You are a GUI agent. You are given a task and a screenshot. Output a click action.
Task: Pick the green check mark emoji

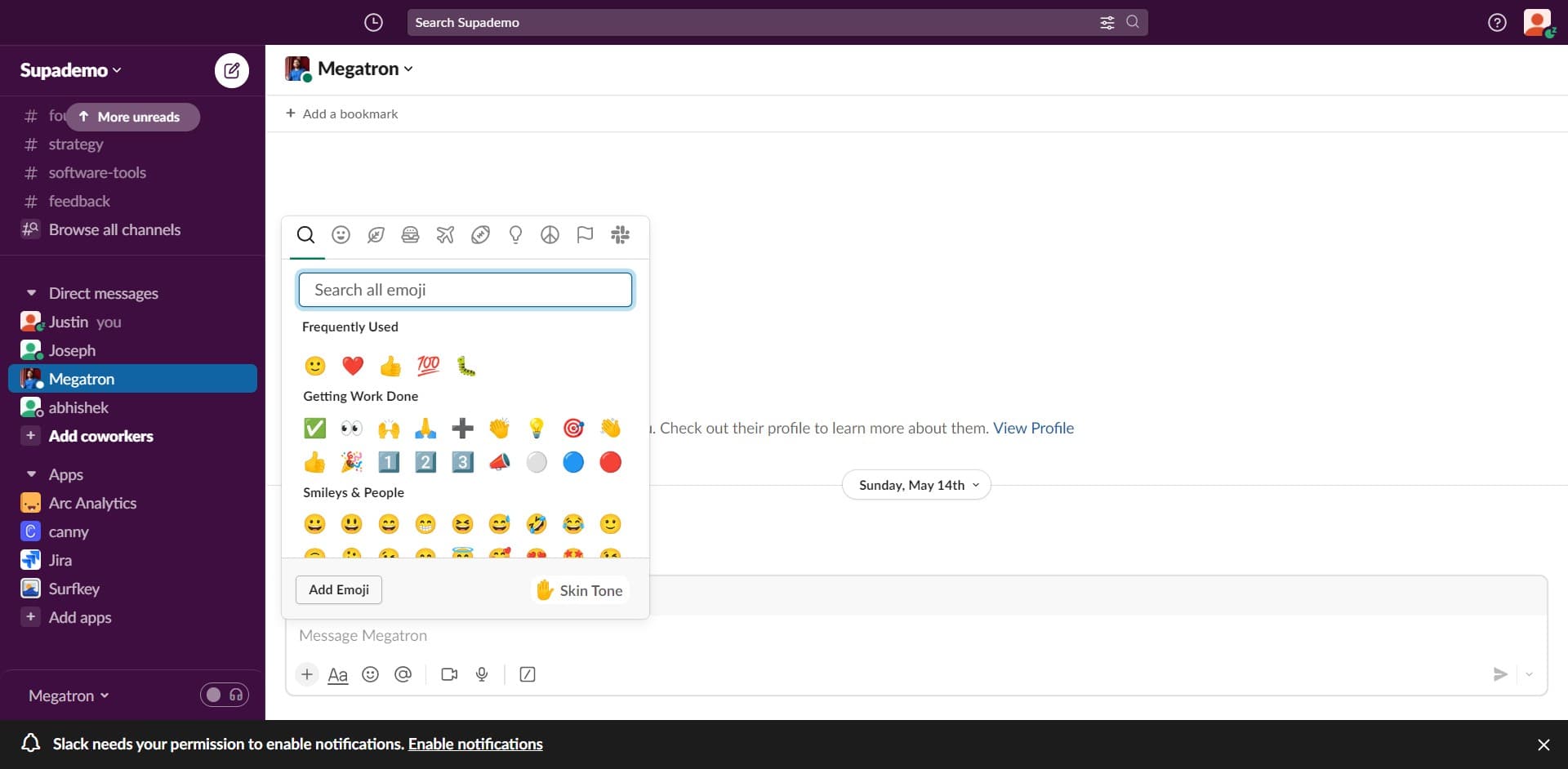(x=314, y=428)
